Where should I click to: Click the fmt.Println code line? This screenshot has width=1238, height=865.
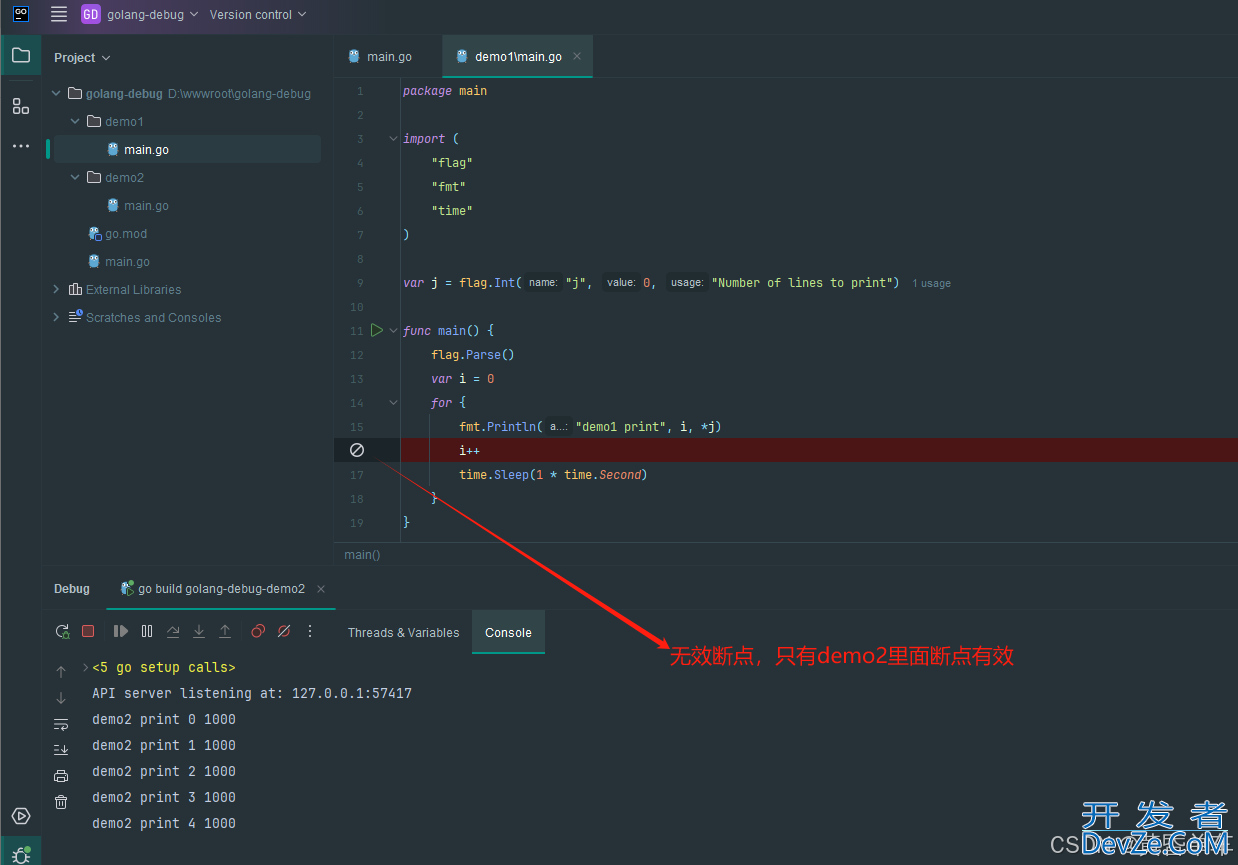point(590,426)
